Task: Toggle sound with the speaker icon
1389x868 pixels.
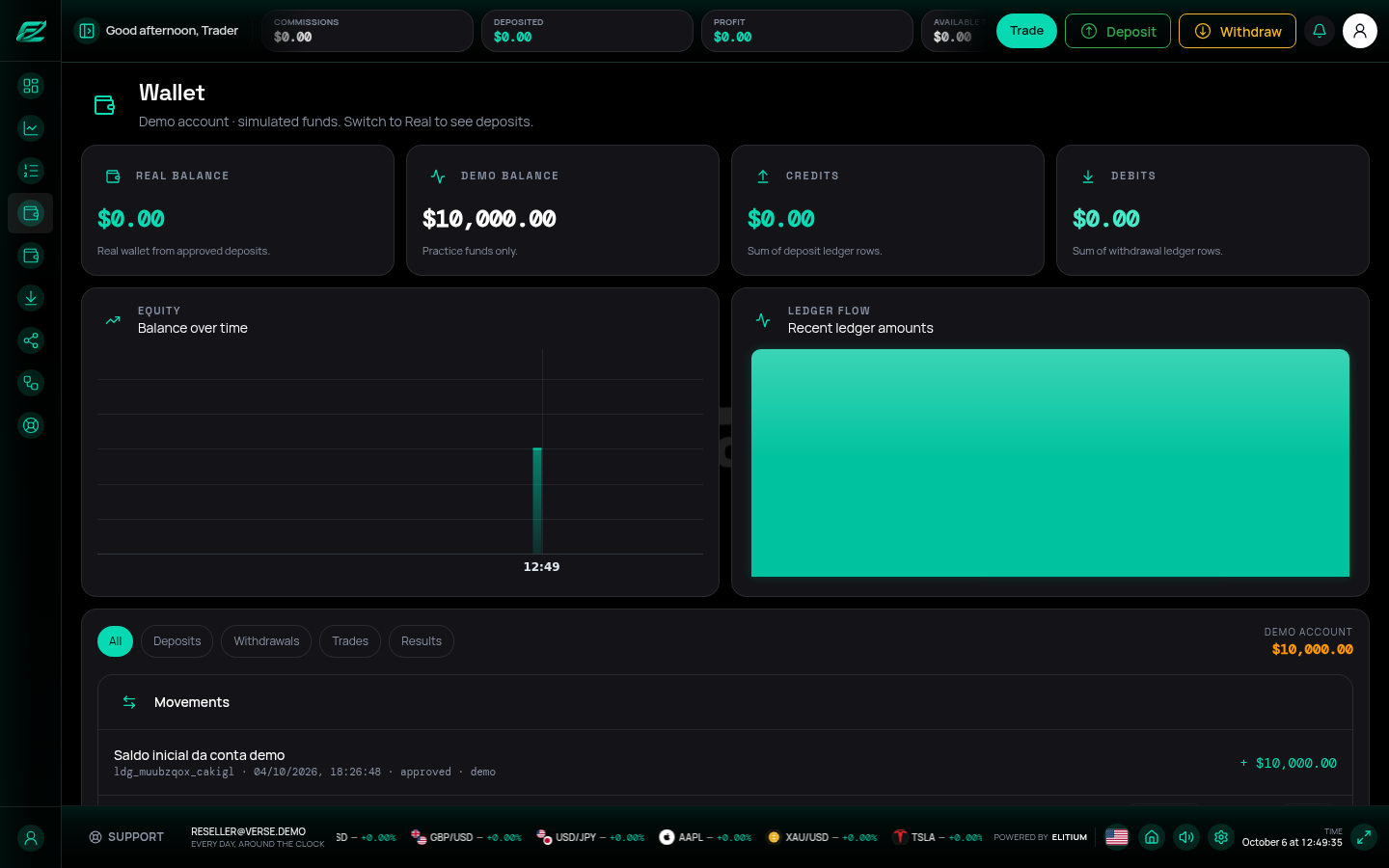Action: pos(1186,837)
